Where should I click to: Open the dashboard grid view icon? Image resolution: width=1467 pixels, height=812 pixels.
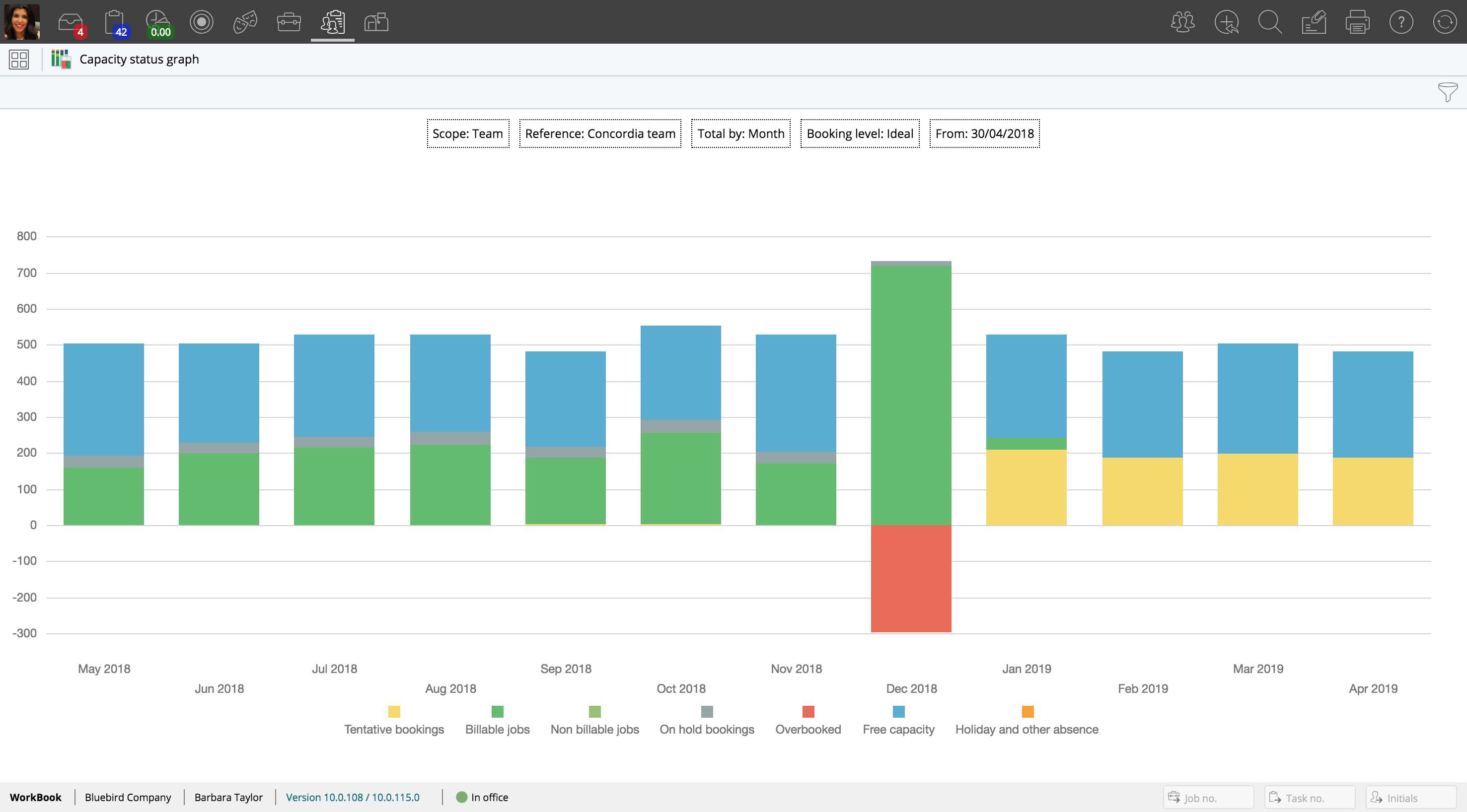(19, 59)
